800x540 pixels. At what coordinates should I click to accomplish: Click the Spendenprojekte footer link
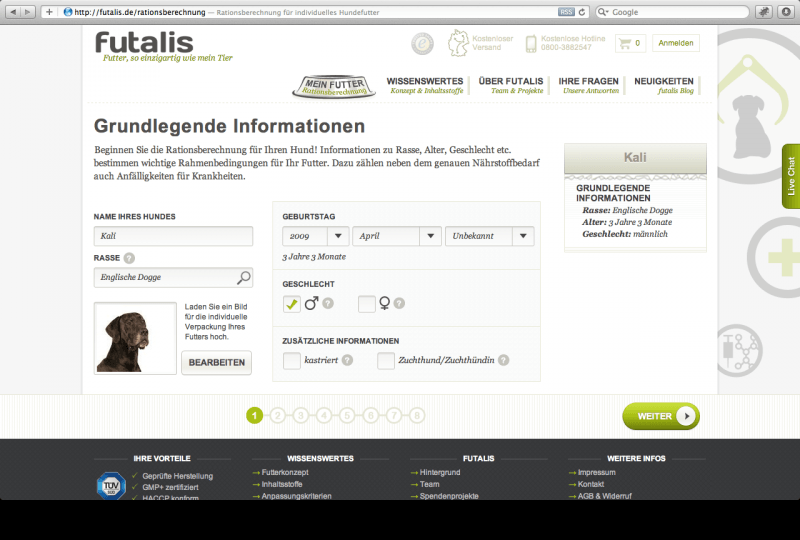click(x=449, y=496)
